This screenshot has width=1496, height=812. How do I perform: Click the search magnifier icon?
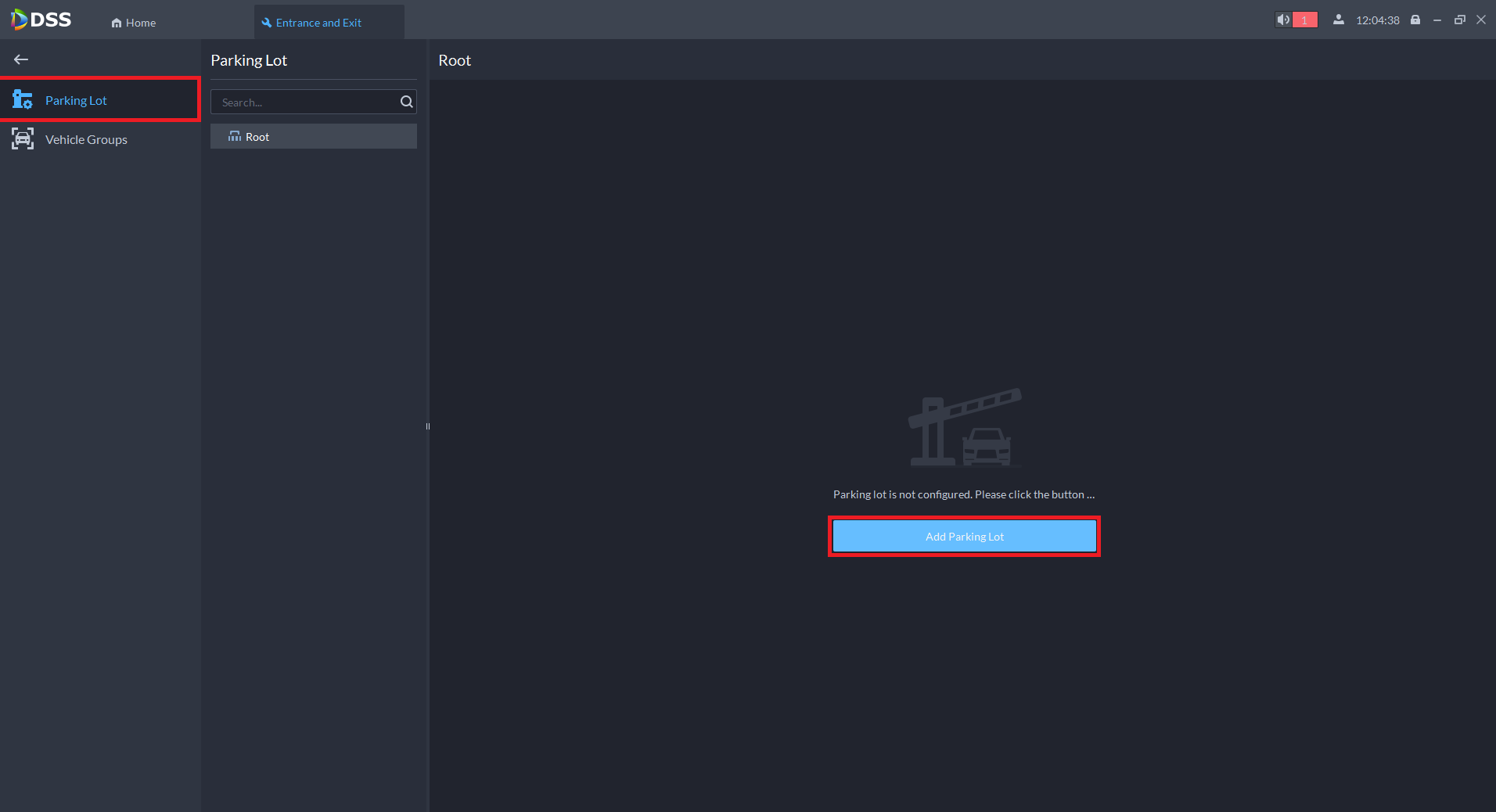coord(406,102)
